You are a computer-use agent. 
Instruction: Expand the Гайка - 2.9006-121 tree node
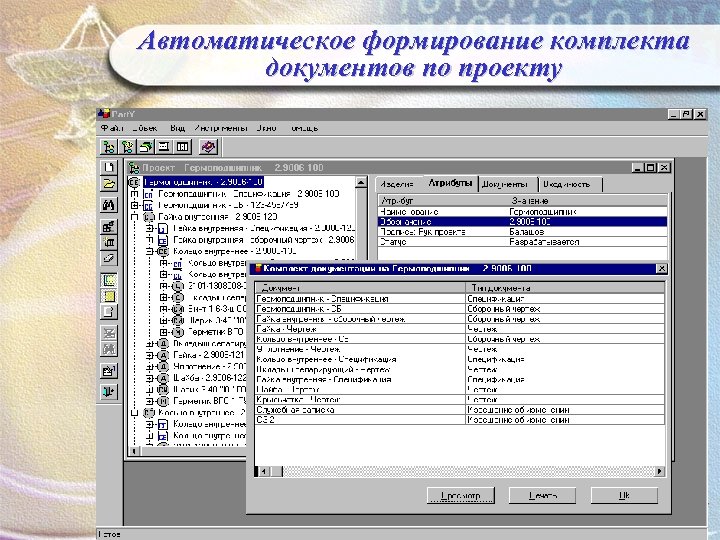point(149,355)
